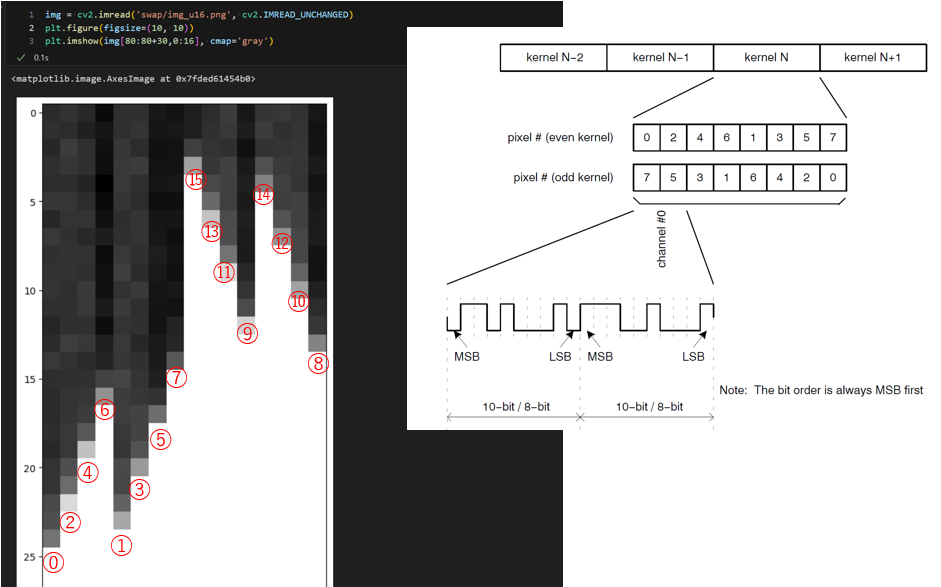This screenshot has width=941, height=587.
Task: Select pixel 6 cell in even kernel row
Action: 726,137
